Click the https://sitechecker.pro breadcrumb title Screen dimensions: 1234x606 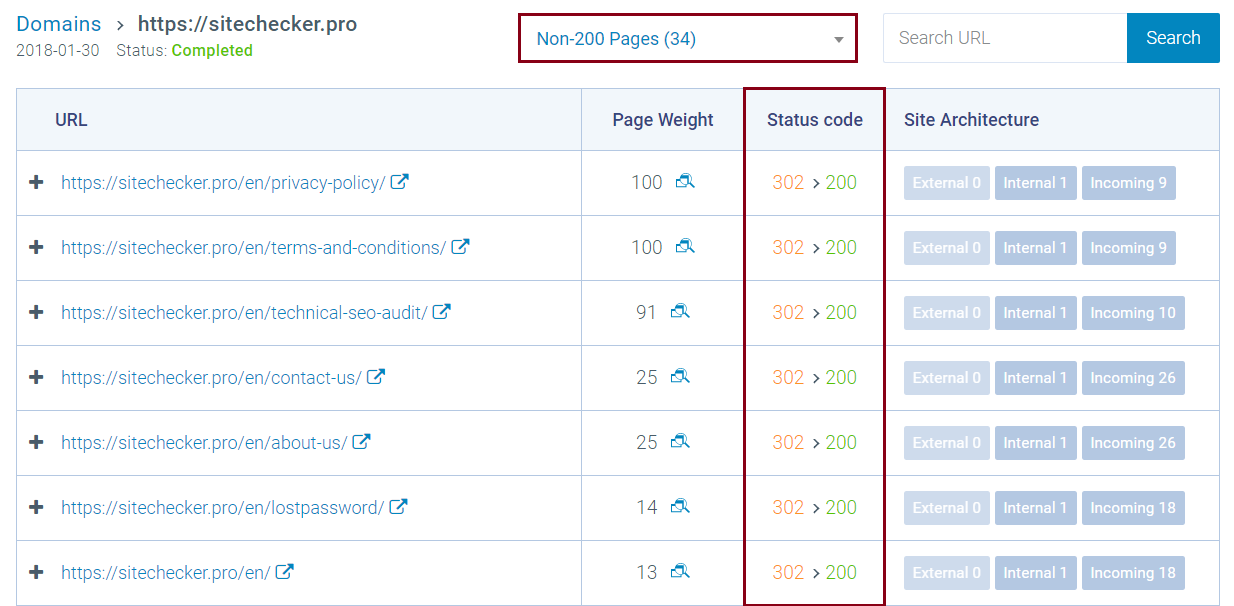pyautogui.click(x=247, y=23)
